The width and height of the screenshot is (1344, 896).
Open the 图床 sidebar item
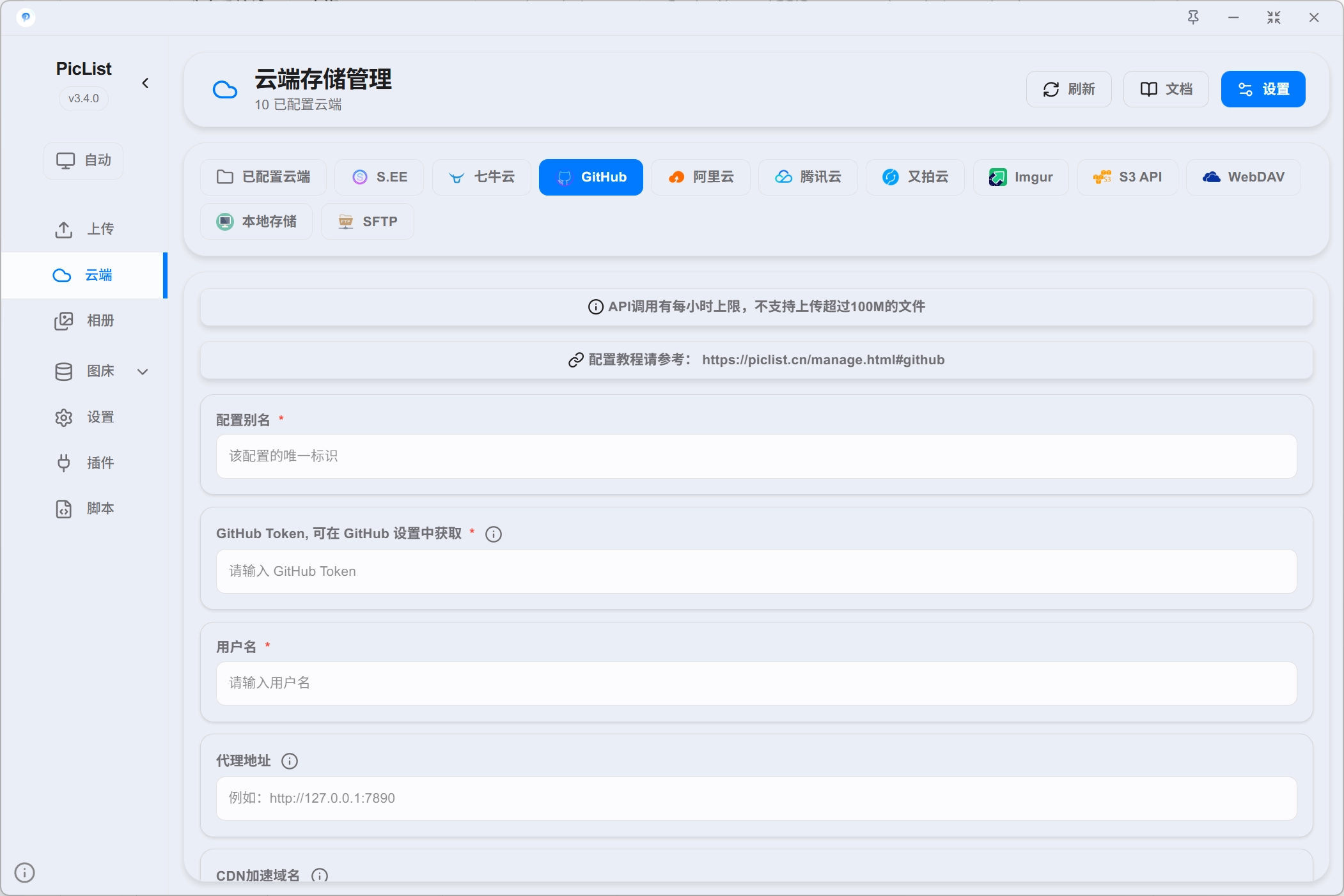click(84, 371)
